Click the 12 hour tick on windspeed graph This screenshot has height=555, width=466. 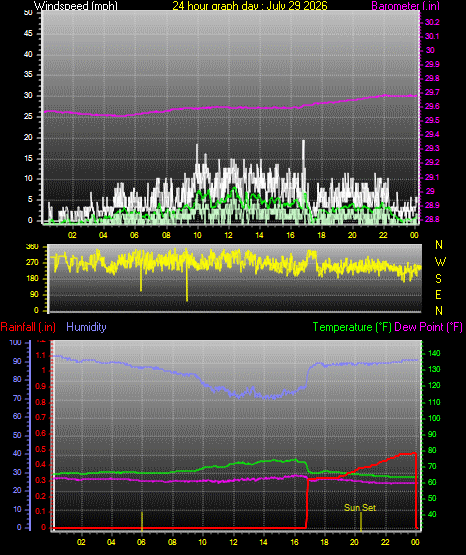(228, 235)
